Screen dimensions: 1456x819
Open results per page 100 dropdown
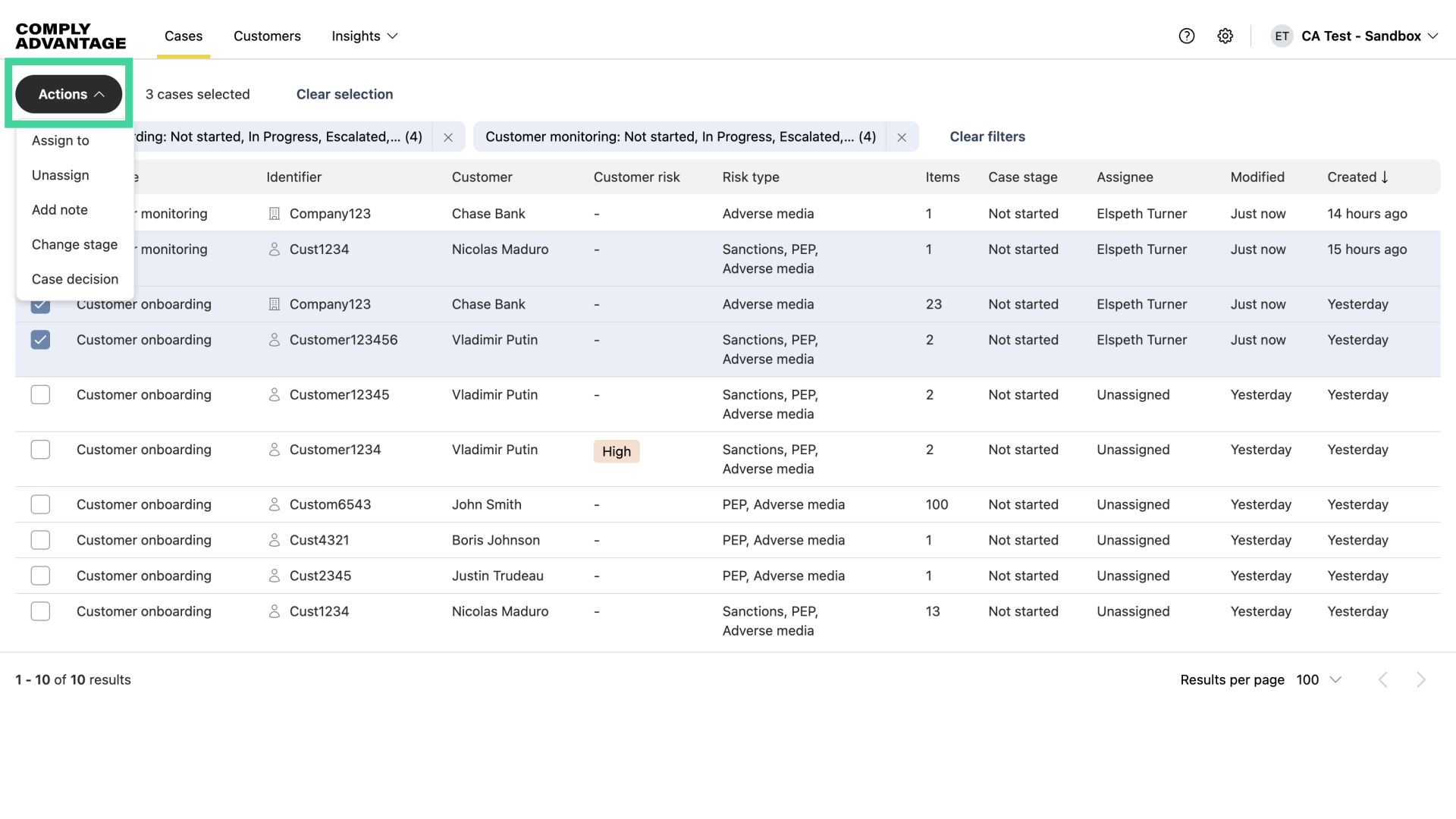click(x=1319, y=679)
